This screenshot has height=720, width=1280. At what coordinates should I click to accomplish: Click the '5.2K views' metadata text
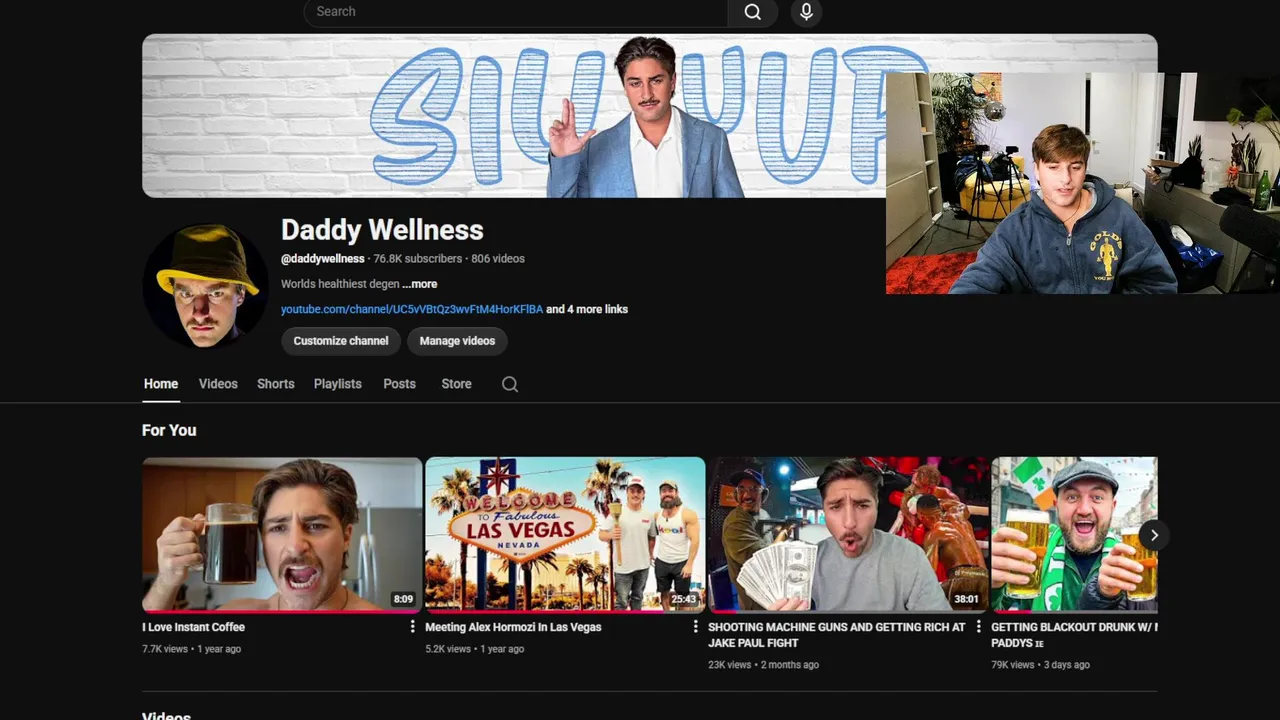448,649
